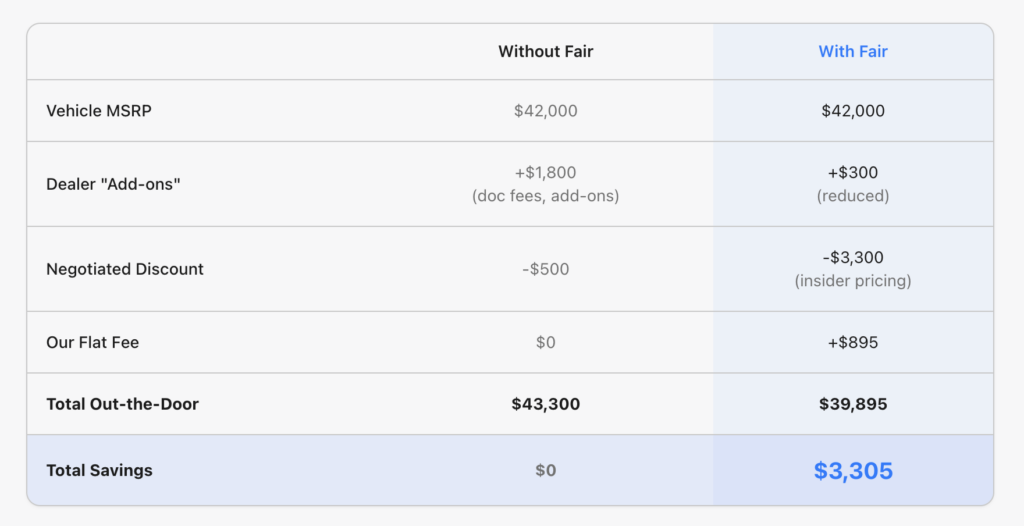Select the "Vehicle MSRP" row label
This screenshot has width=1024, height=526.
click(98, 111)
